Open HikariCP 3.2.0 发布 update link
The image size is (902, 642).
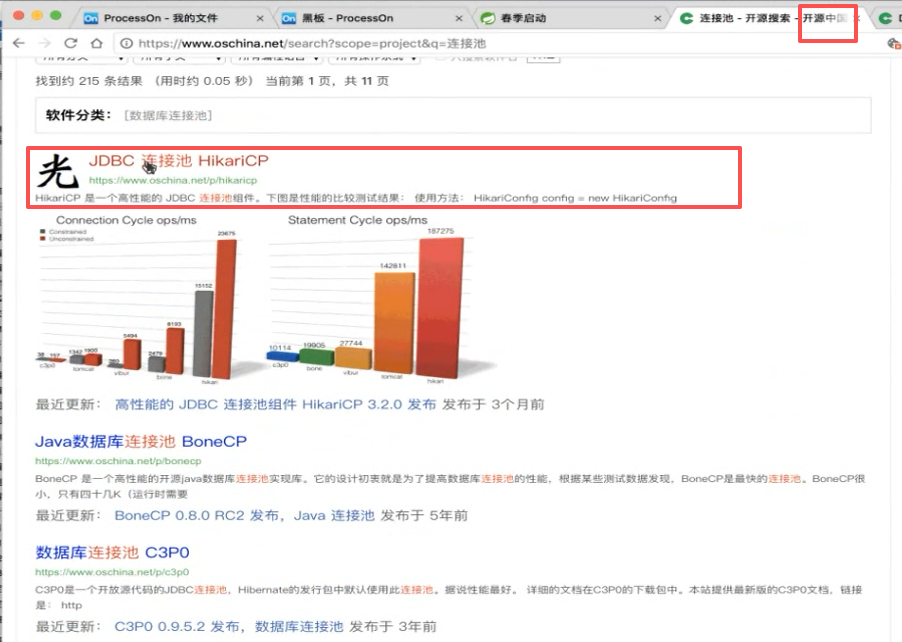[276, 404]
